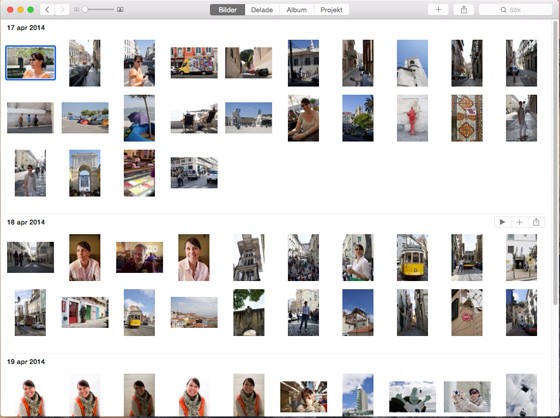The width and height of the screenshot is (560, 418).
Task: Select the stone archway with tree photo
Action: coord(249,312)
